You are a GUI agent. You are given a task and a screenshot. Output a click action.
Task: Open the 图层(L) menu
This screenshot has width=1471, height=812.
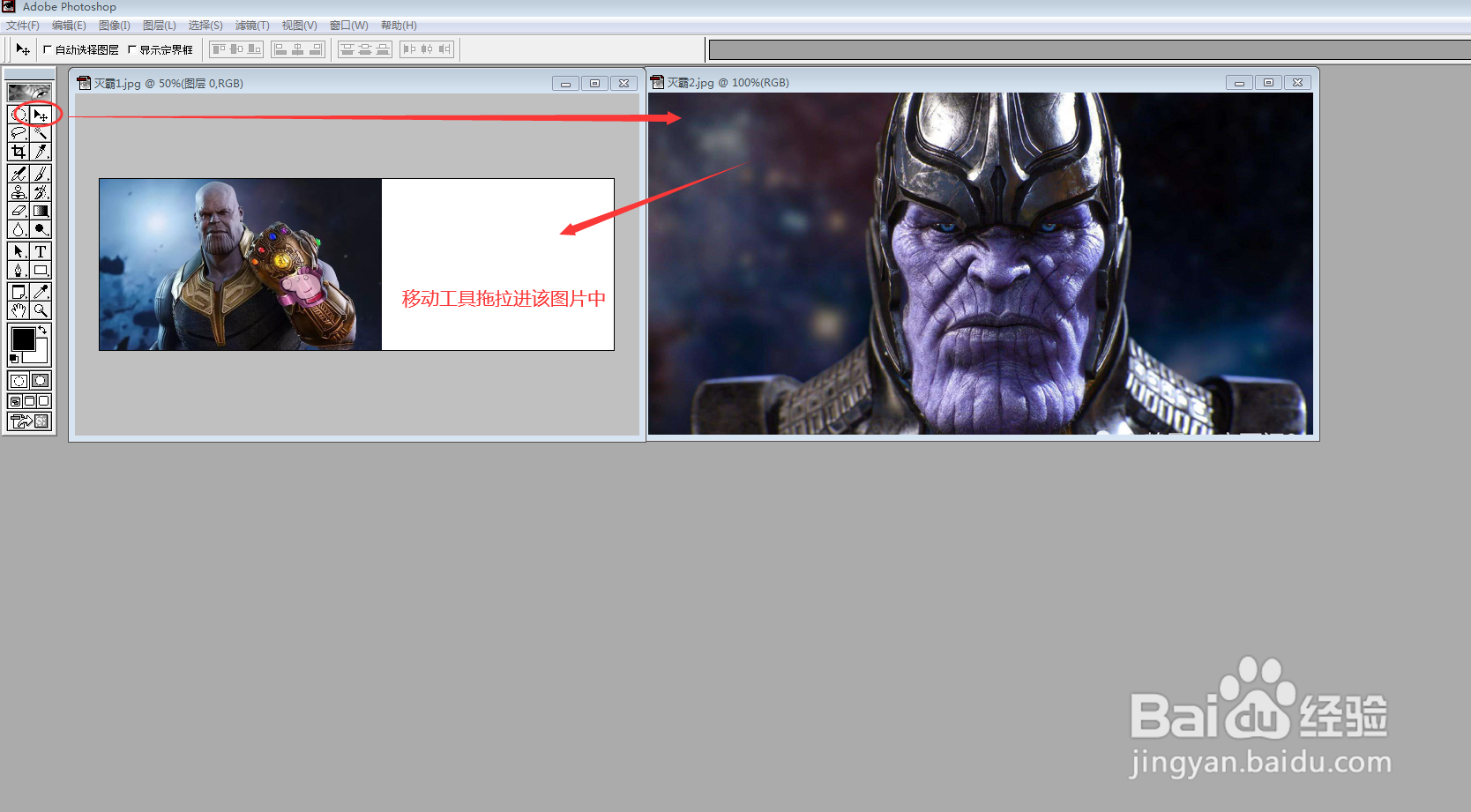pos(160,26)
